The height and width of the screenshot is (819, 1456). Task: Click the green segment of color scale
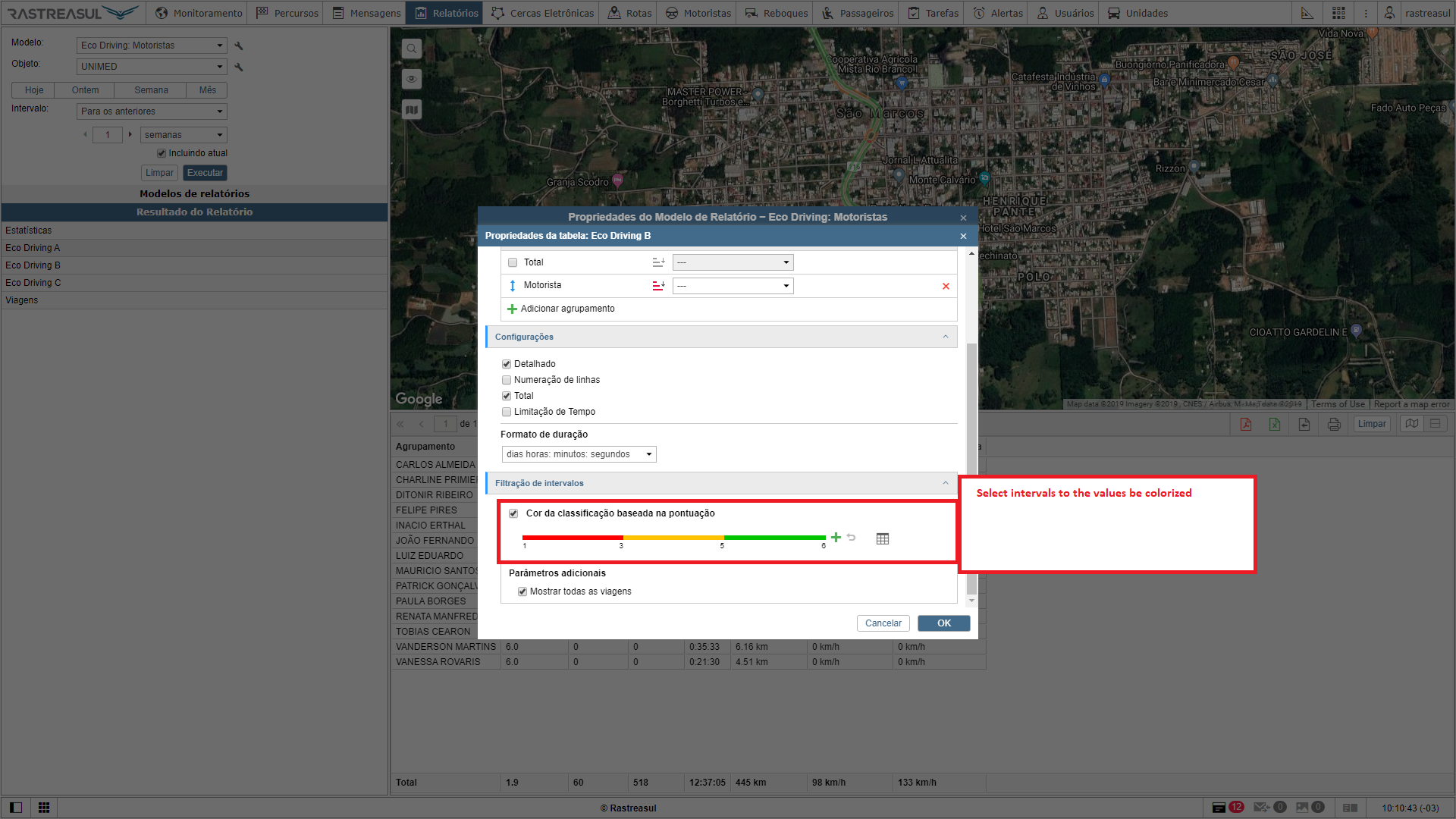[773, 537]
